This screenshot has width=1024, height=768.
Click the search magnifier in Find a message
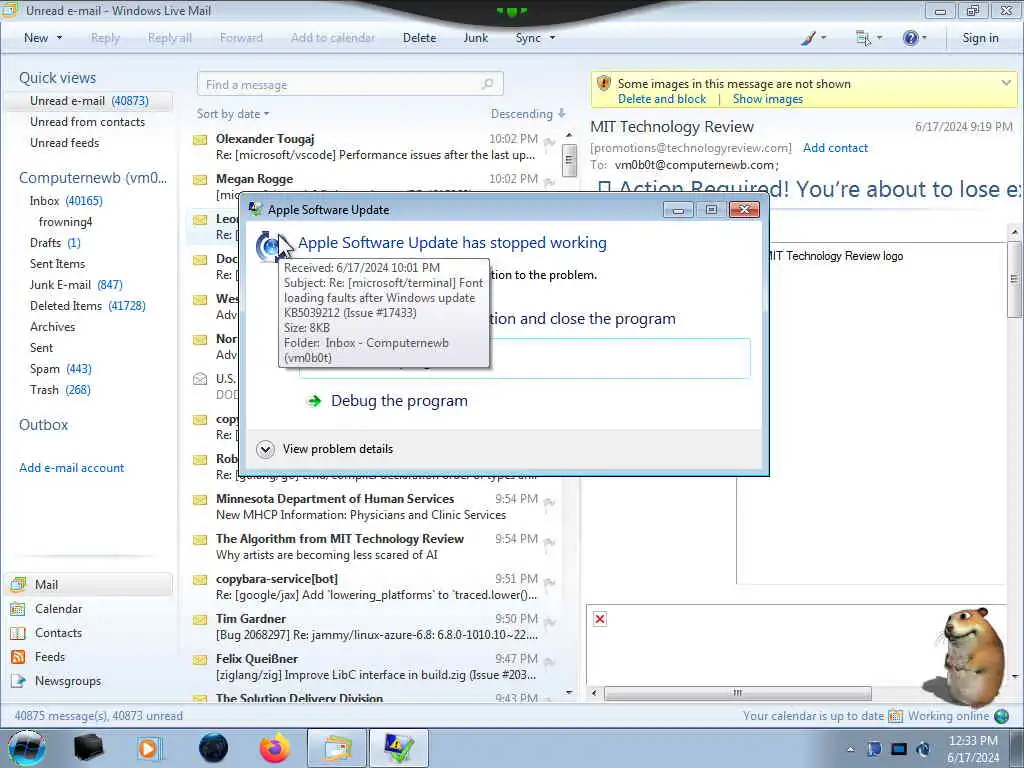pos(487,84)
